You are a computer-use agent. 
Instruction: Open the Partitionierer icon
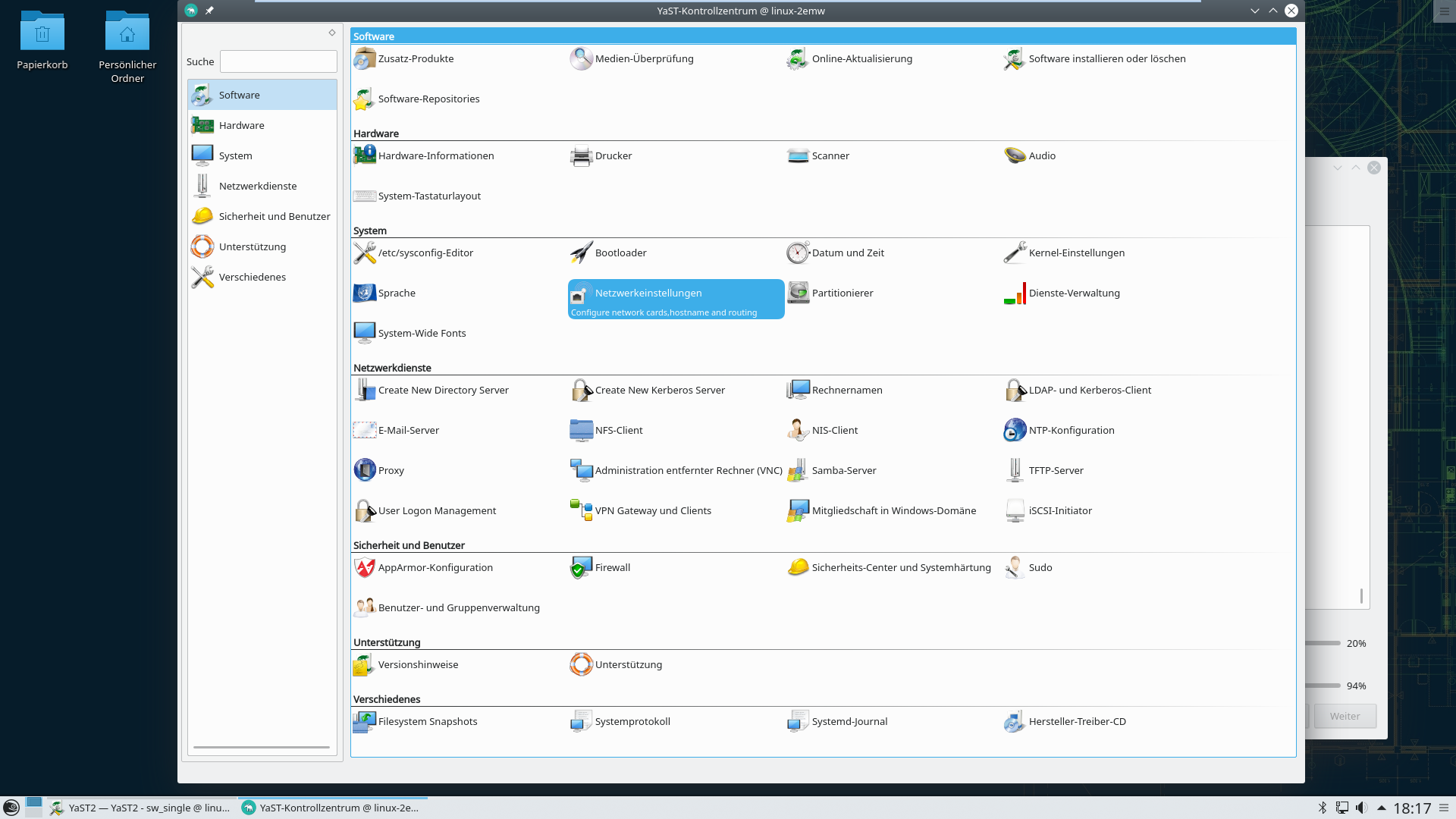pos(798,293)
